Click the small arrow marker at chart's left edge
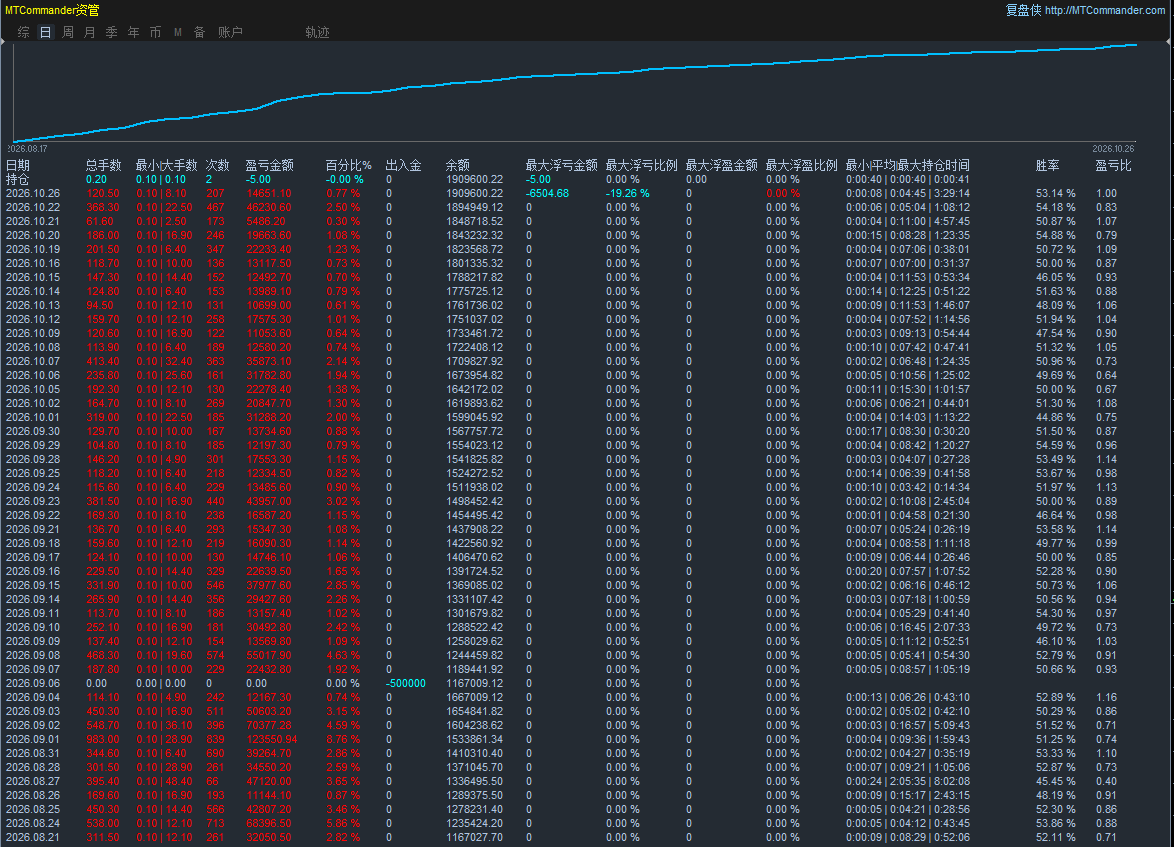The width and height of the screenshot is (1174, 847). pos(3,43)
